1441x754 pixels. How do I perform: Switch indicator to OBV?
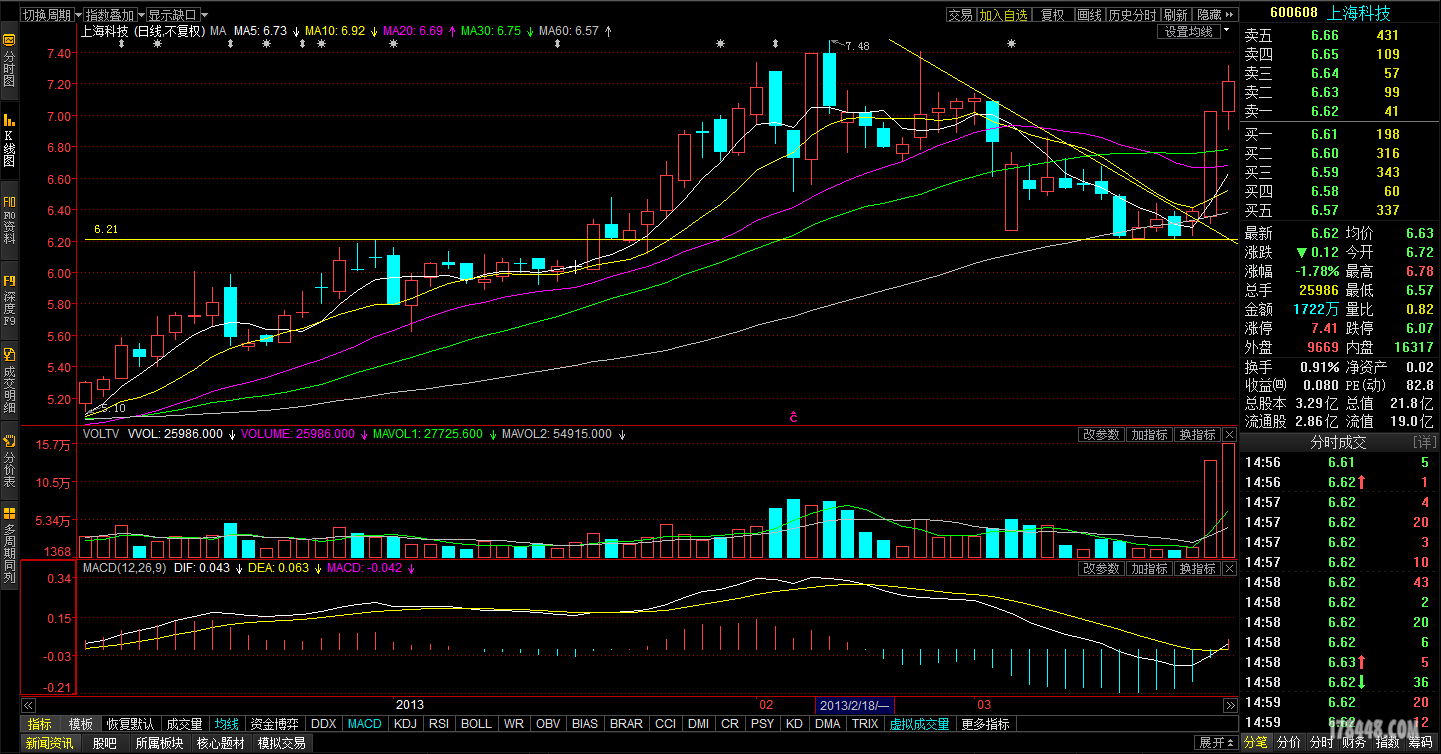pyautogui.click(x=548, y=724)
